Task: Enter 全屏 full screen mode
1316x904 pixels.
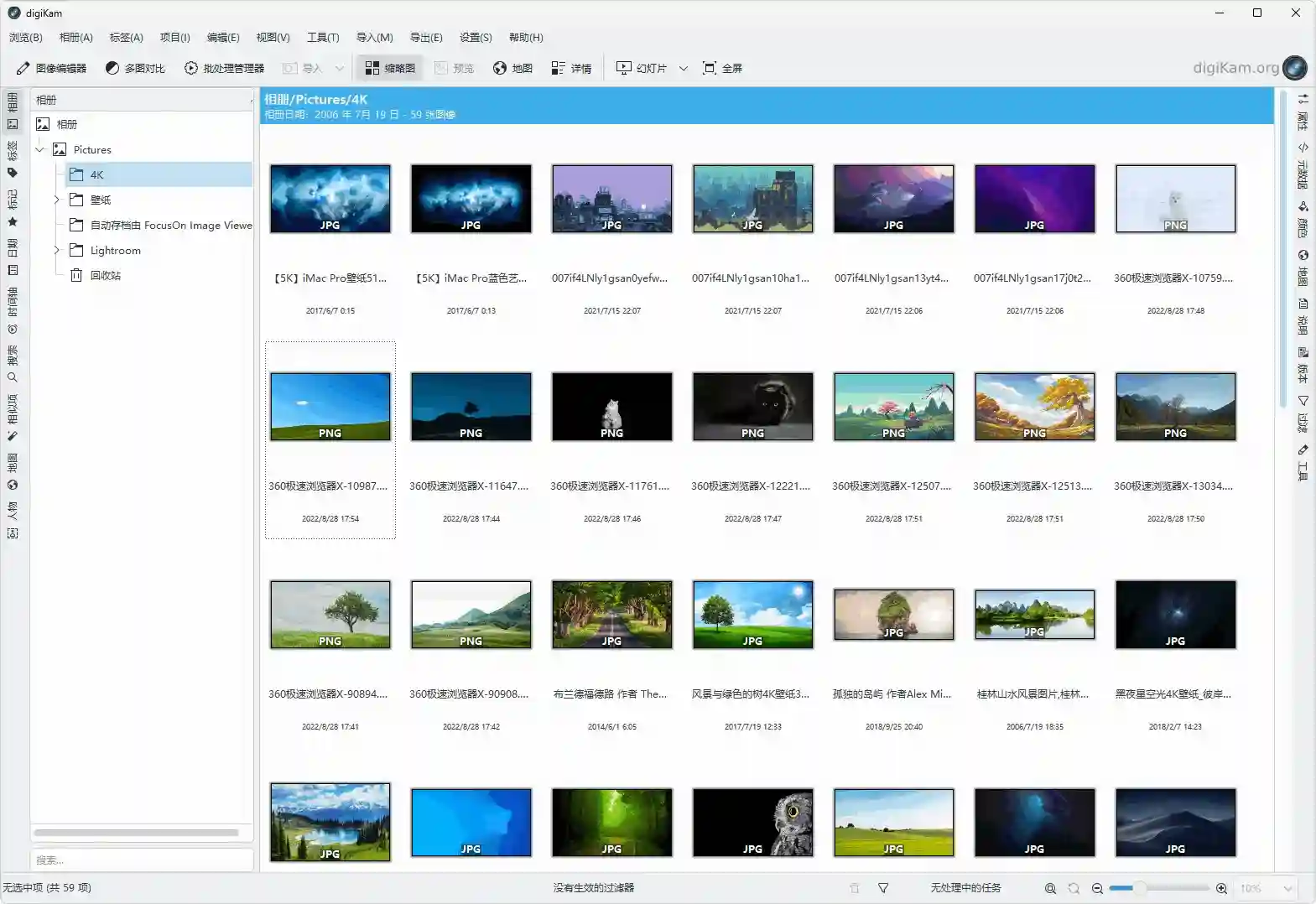Action: (x=722, y=68)
